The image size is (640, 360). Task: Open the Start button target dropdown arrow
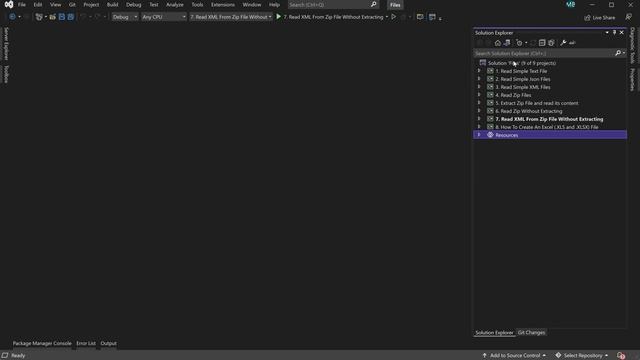(387, 17)
